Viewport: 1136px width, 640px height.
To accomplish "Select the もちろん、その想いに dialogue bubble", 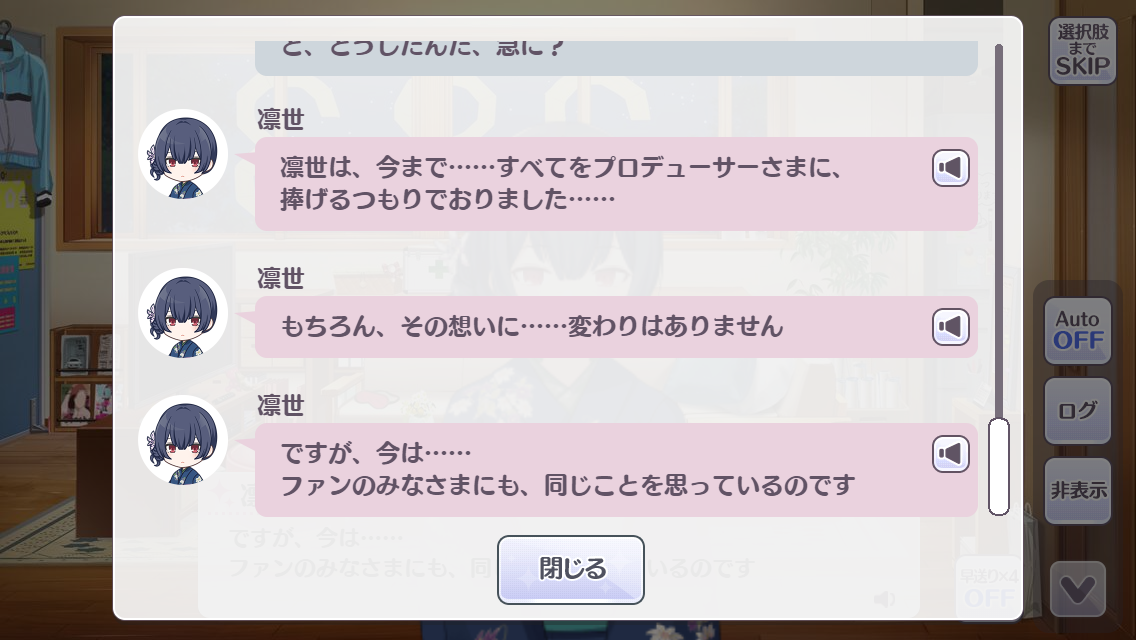I will (x=617, y=327).
